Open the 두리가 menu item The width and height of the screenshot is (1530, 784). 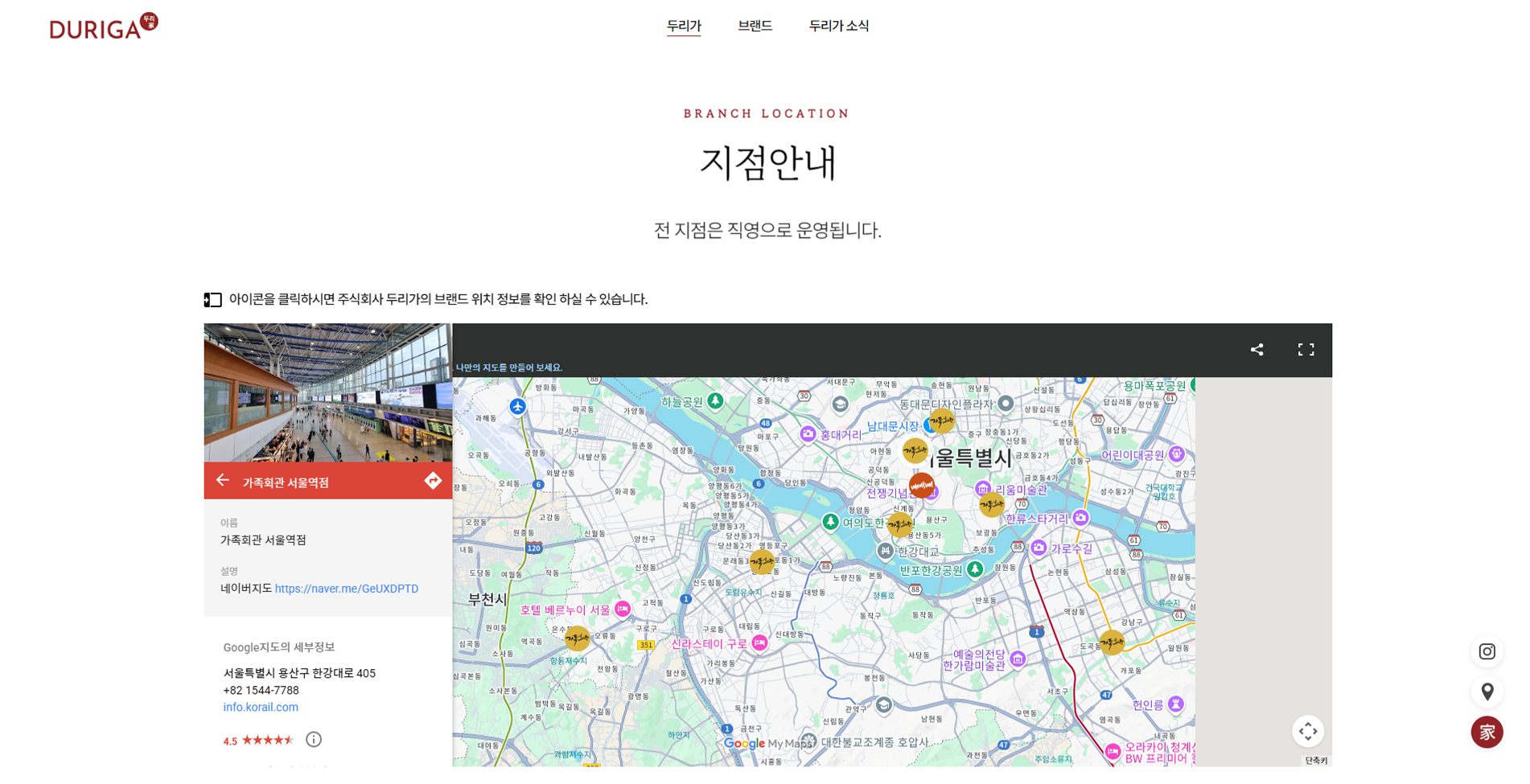pos(684,26)
